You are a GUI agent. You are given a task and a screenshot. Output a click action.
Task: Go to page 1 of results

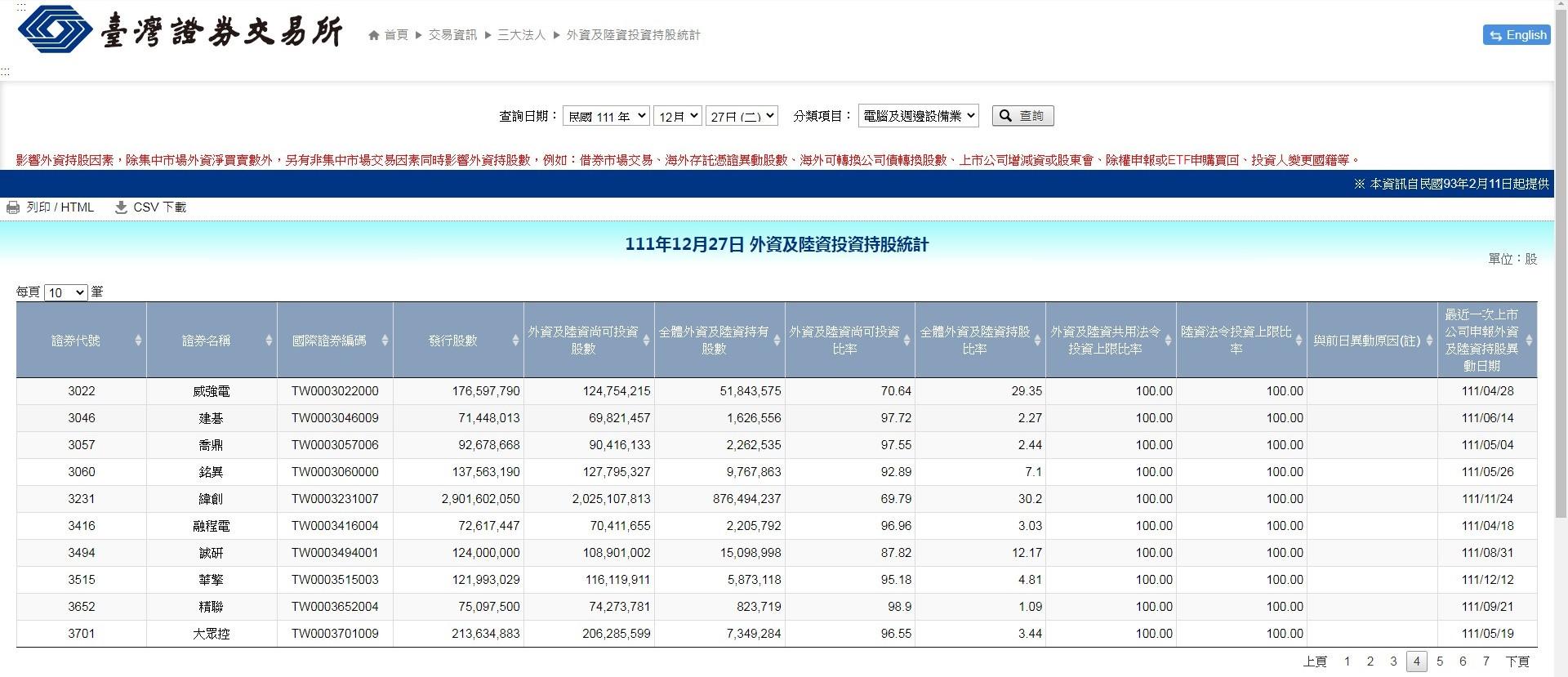[1347, 661]
